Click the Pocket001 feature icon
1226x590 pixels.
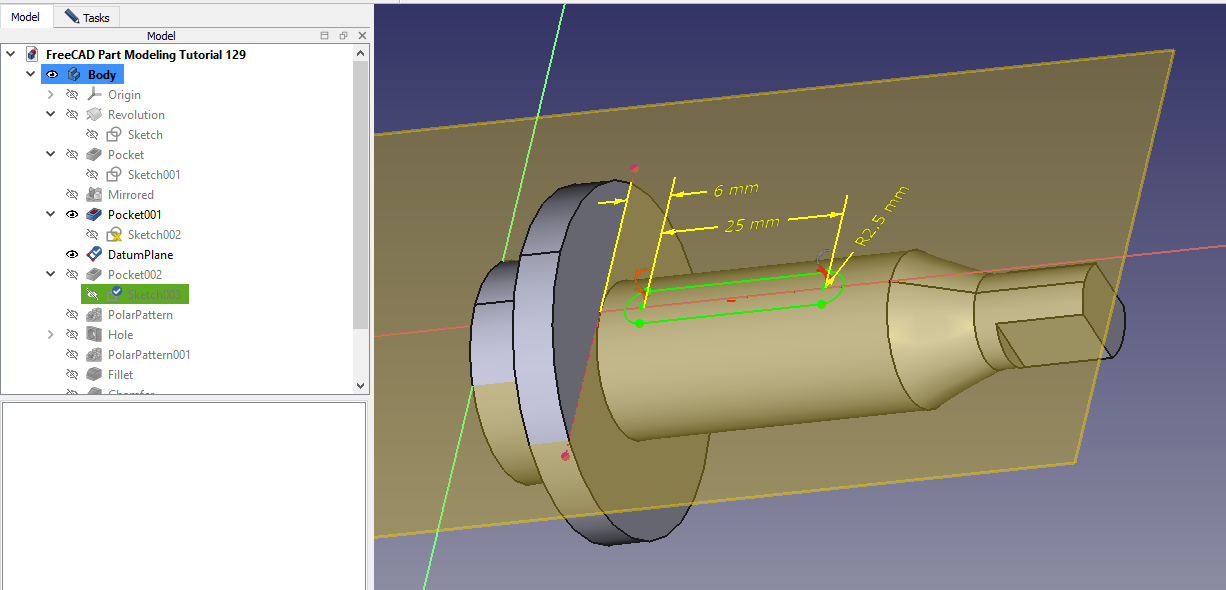point(94,215)
